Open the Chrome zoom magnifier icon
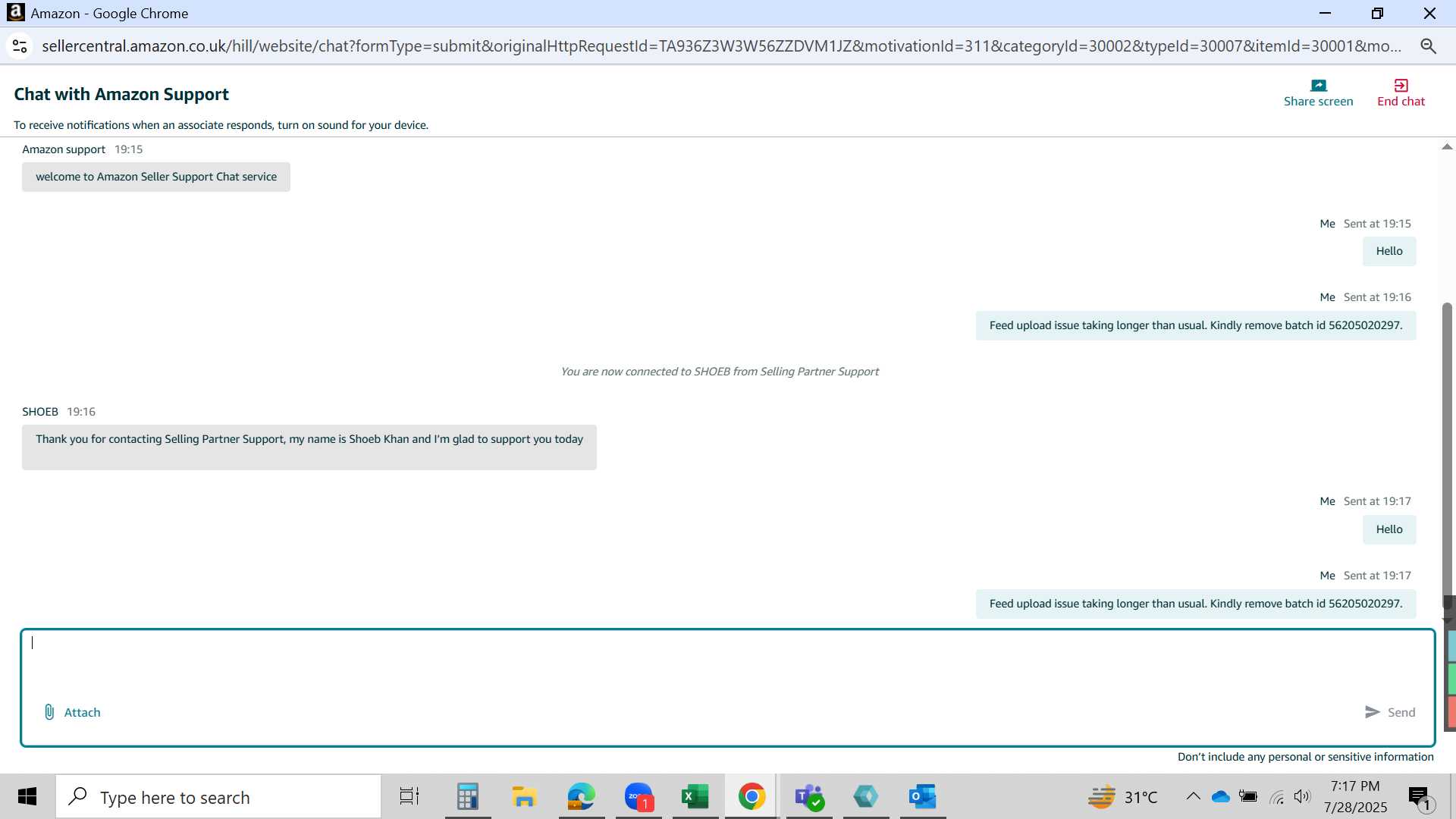This screenshot has width=1456, height=819. [x=1429, y=46]
